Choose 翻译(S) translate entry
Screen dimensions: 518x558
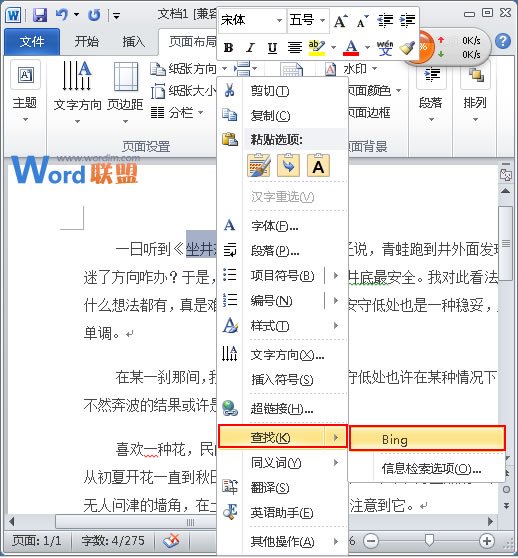point(283,488)
